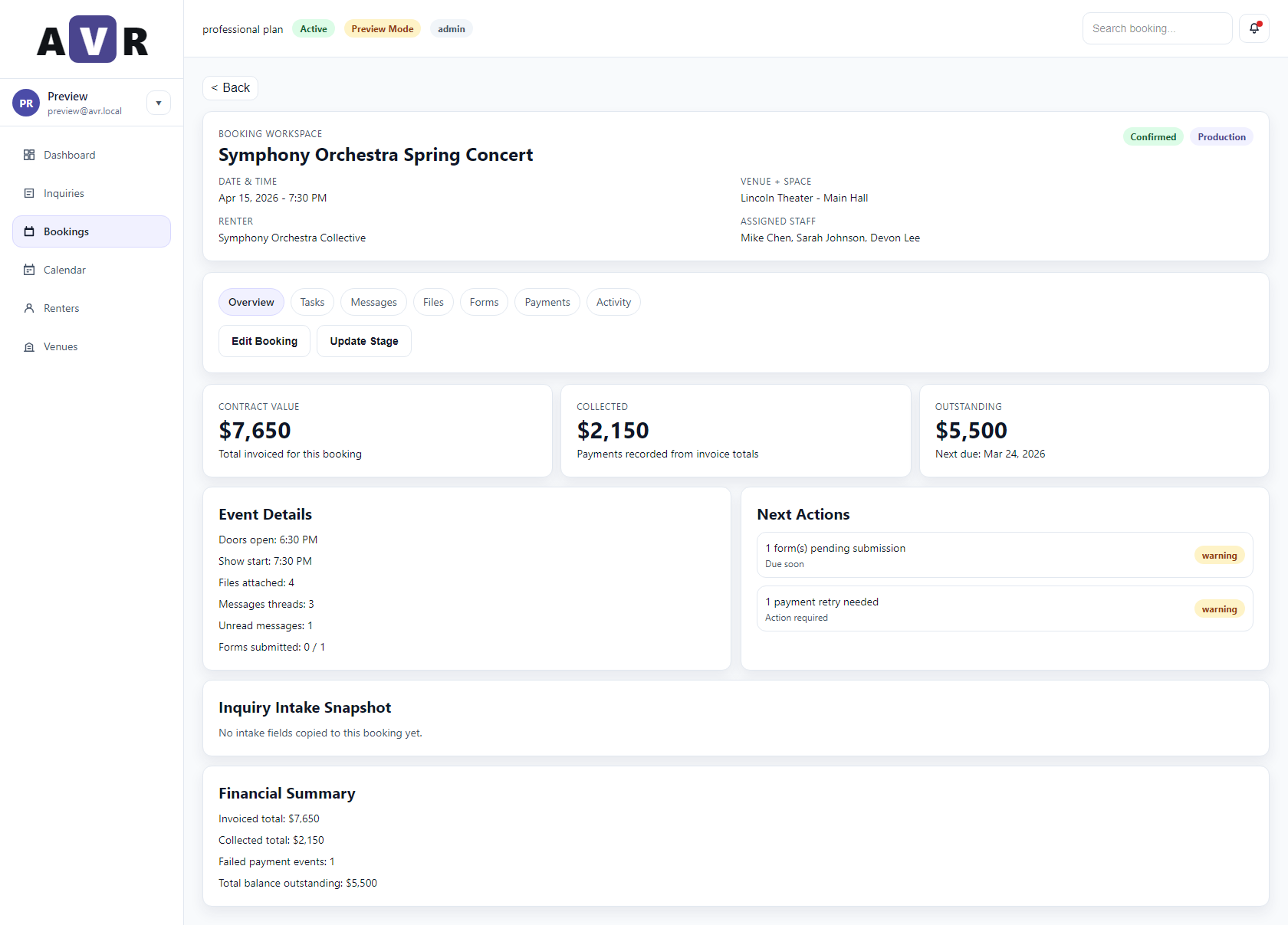Select the Inquiries sidebar icon

click(29, 193)
